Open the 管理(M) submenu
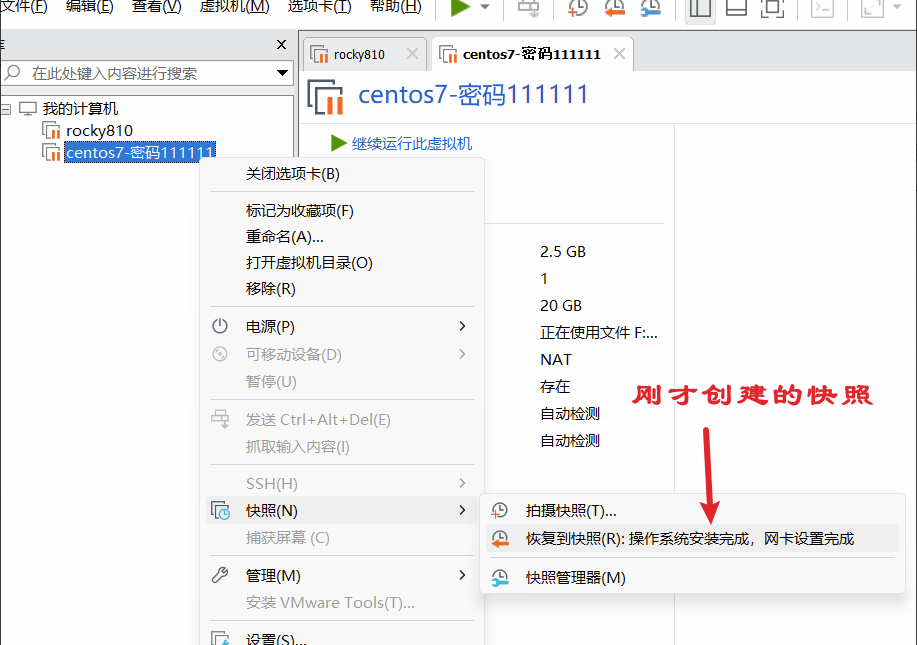The image size is (917, 645). tap(342, 576)
